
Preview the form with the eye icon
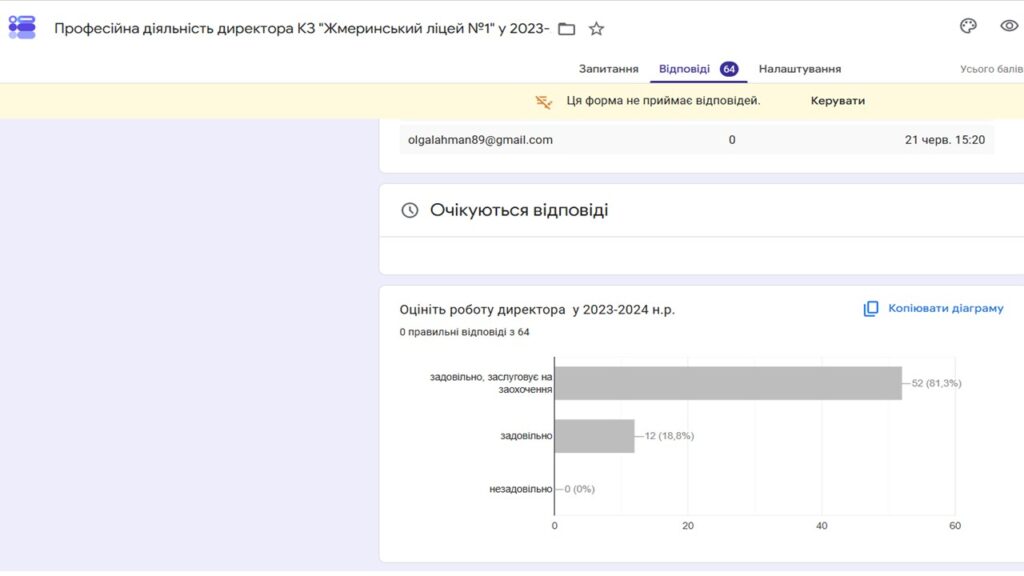1009,26
